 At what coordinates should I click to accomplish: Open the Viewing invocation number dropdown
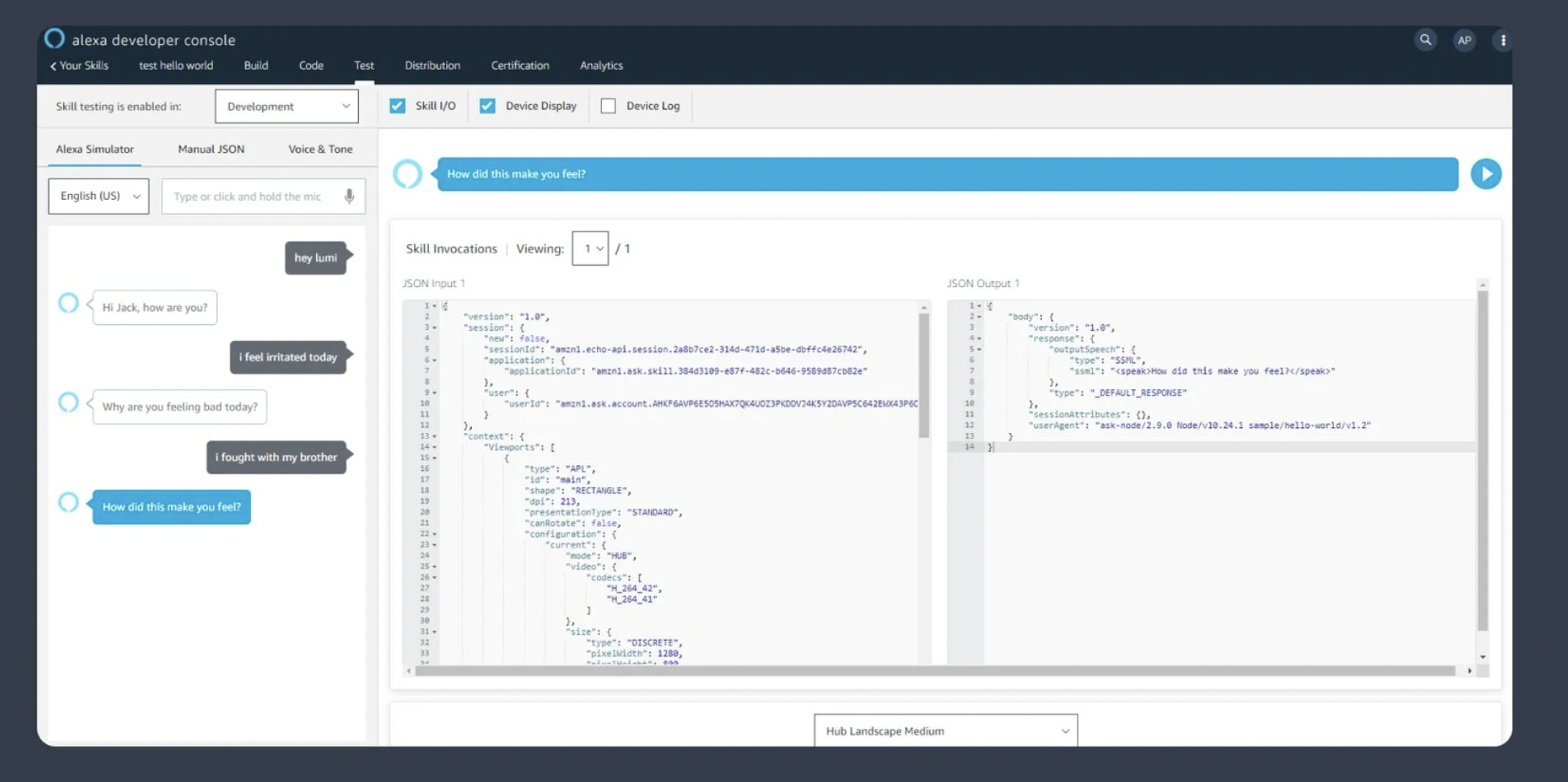(590, 248)
